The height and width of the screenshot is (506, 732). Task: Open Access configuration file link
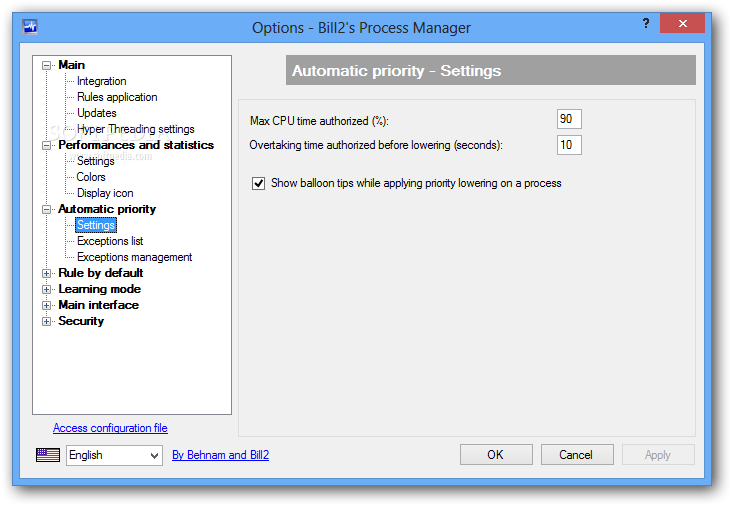[x=110, y=428]
